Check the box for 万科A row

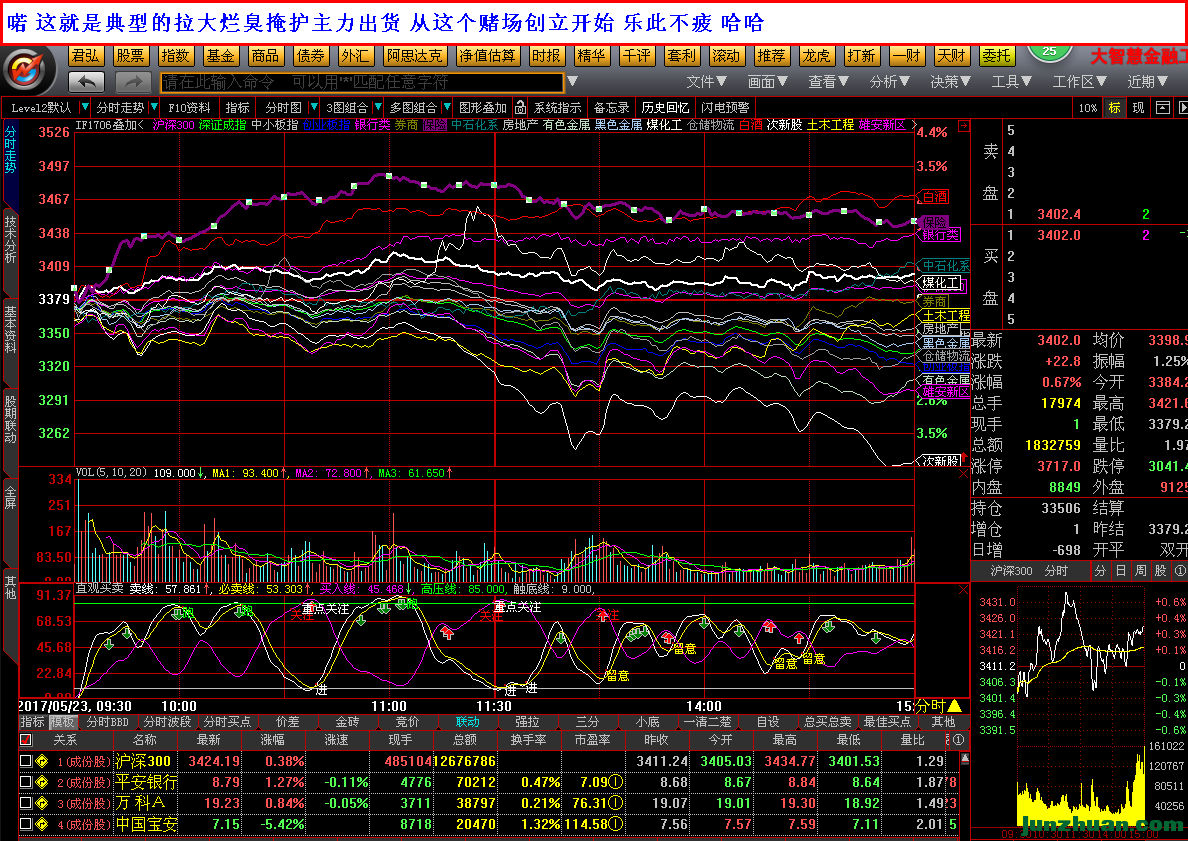click(26, 802)
